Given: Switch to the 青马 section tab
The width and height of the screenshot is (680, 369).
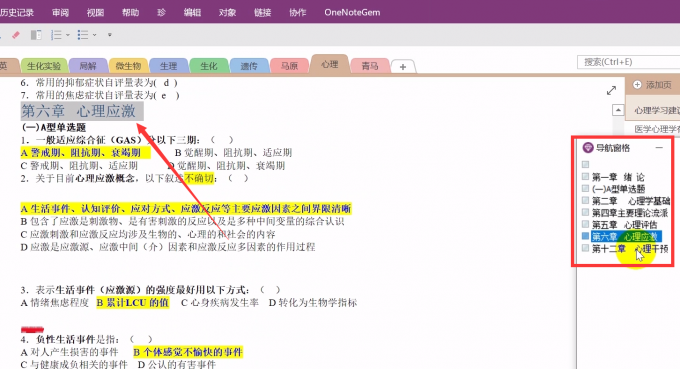Looking at the screenshot, I should point(370,66).
